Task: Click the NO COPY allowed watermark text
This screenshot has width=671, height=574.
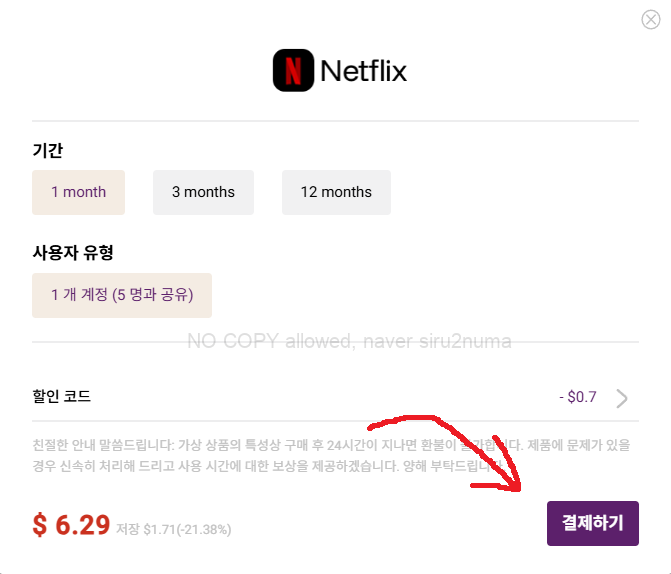Action: (x=349, y=341)
